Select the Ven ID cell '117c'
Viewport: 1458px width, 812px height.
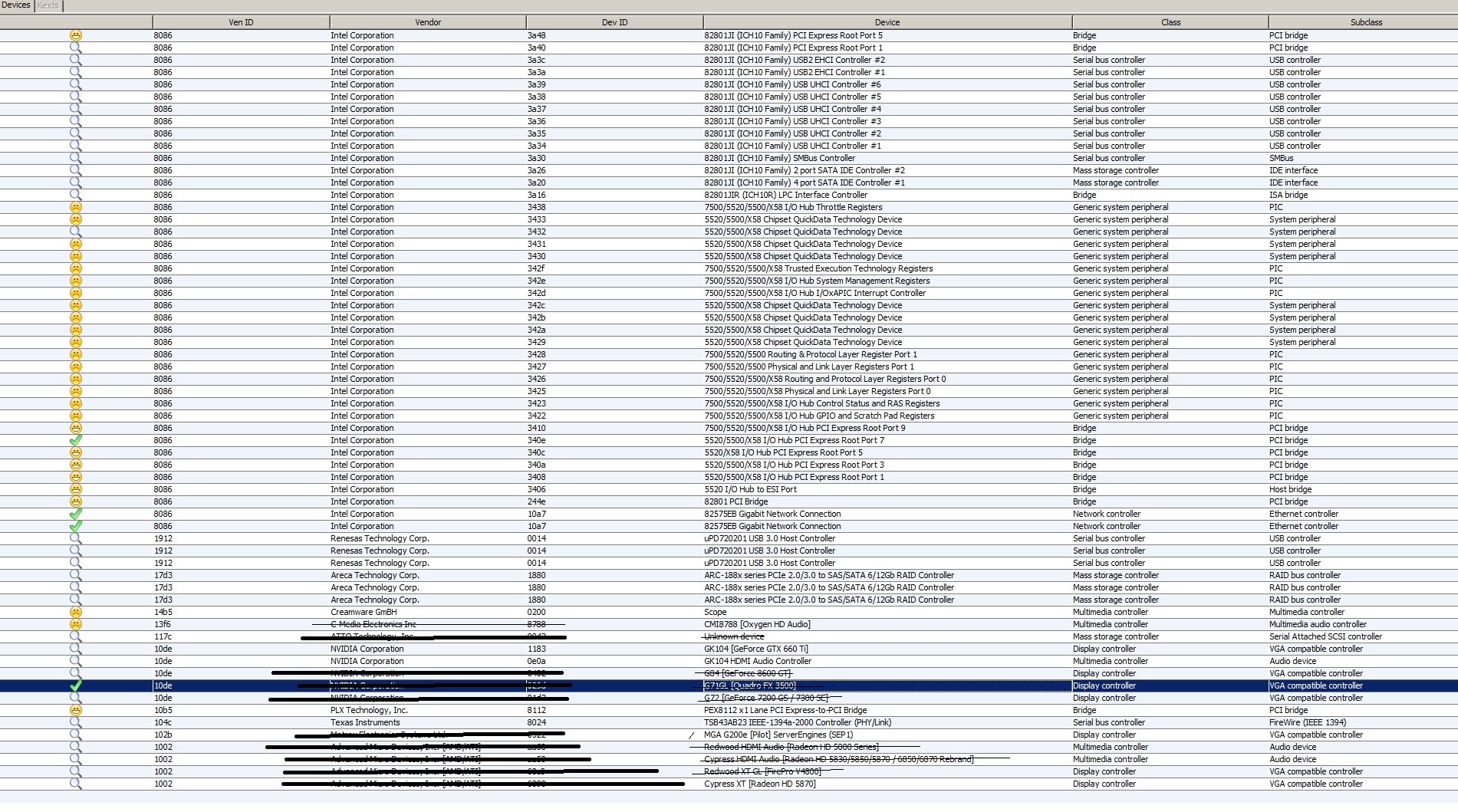(241, 636)
